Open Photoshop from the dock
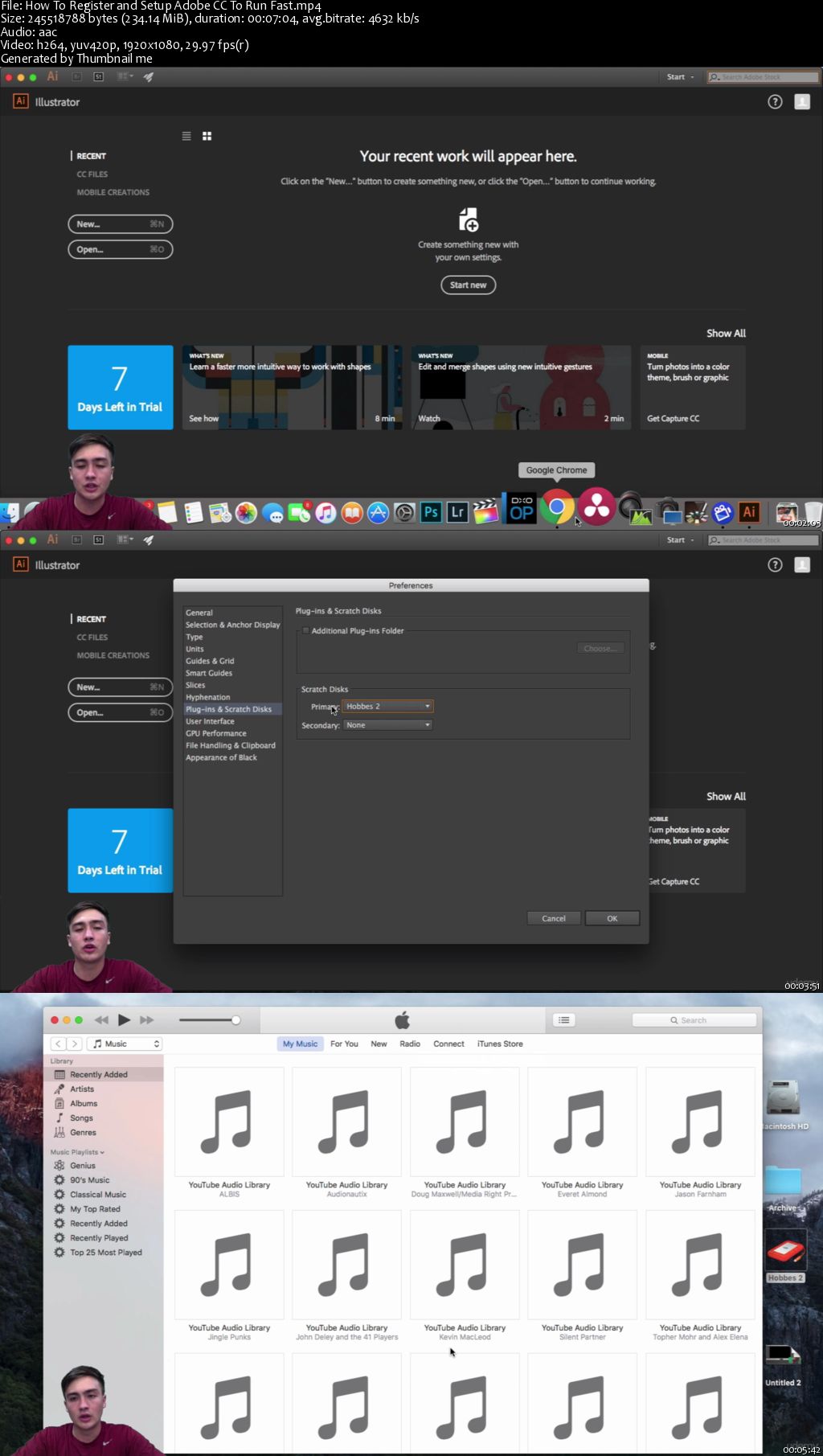This screenshot has height=1456, width=823. point(431,512)
